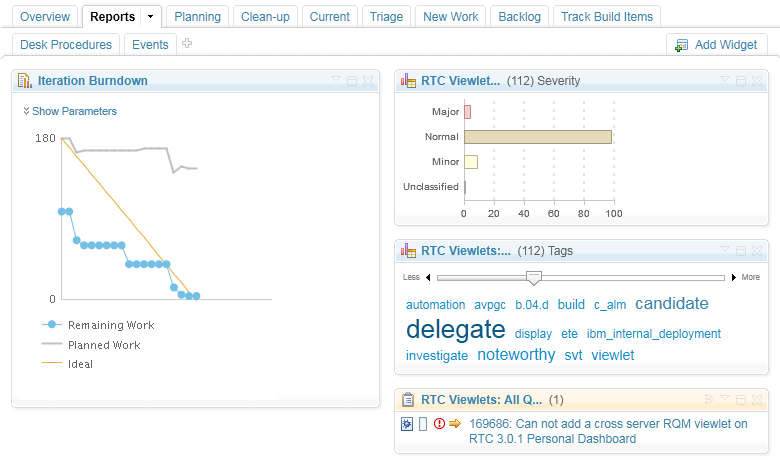Open the 'delegate' tag link
This screenshot has height=460, width=780.
point(456,330)
